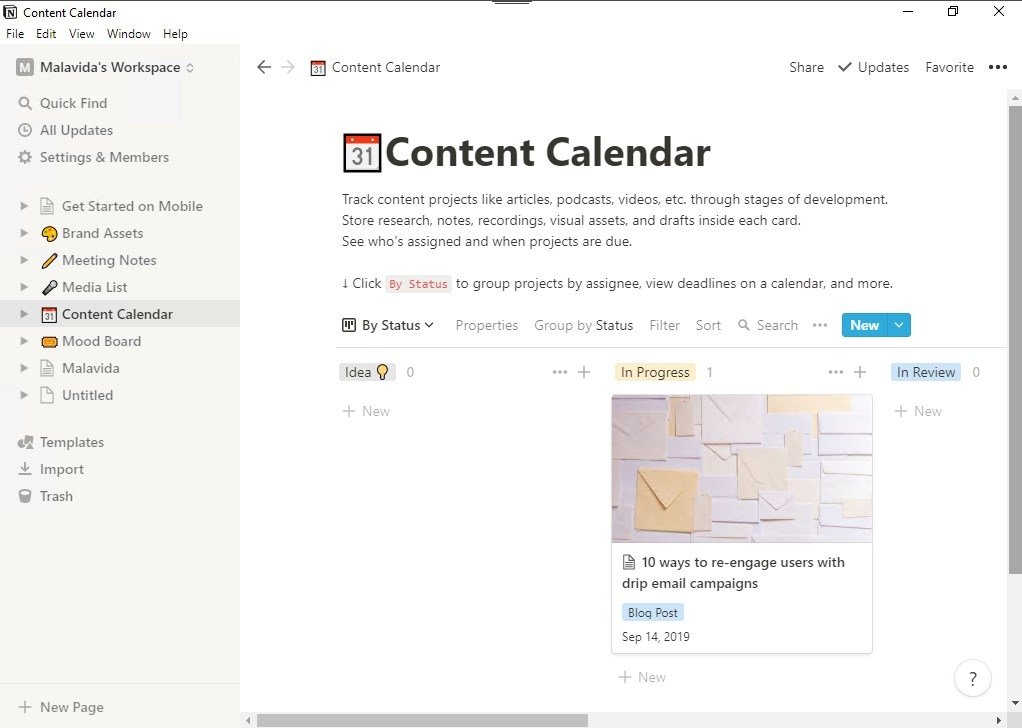
Task: Expand the Mood Board page tree
Action: [x=24, y=341]
